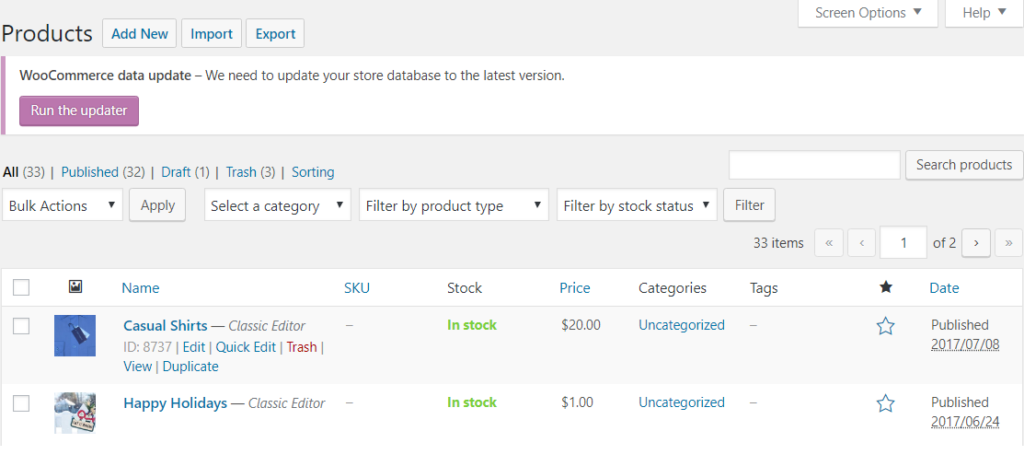Toggle featured star for Casual Shirts
This screenshot has height=466, width=1024.
pyautogui.click(x=885, y=326)
